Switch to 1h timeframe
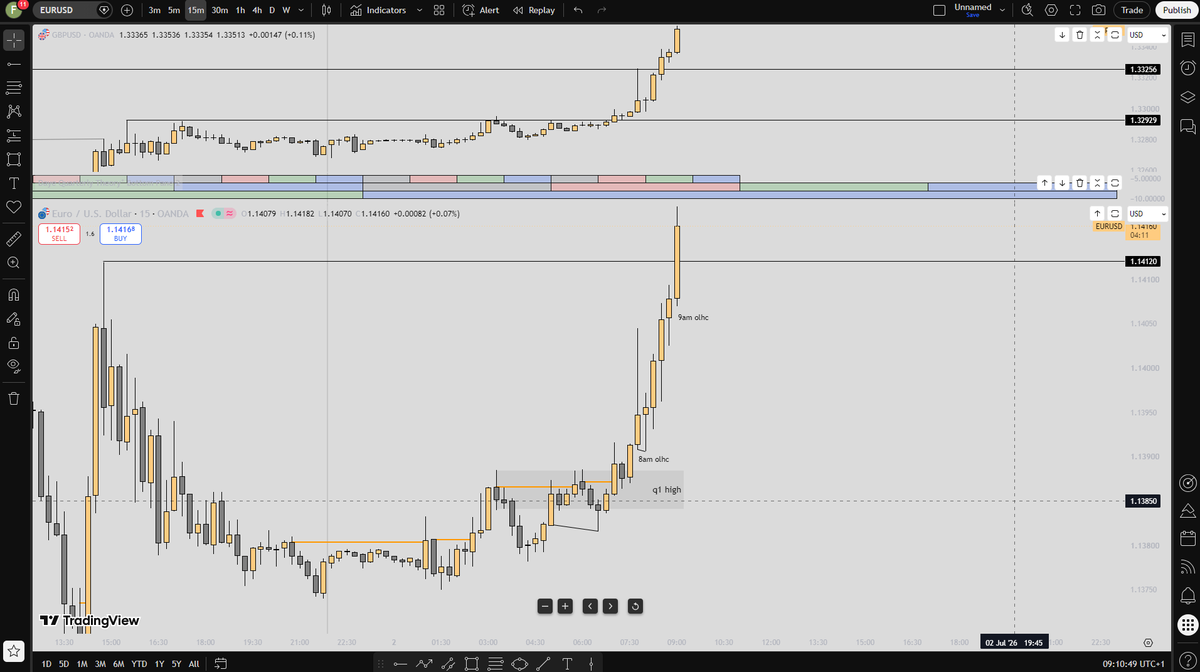This screenshot has width=1200, height=672. pyautogui.click(x=240, y=10)
